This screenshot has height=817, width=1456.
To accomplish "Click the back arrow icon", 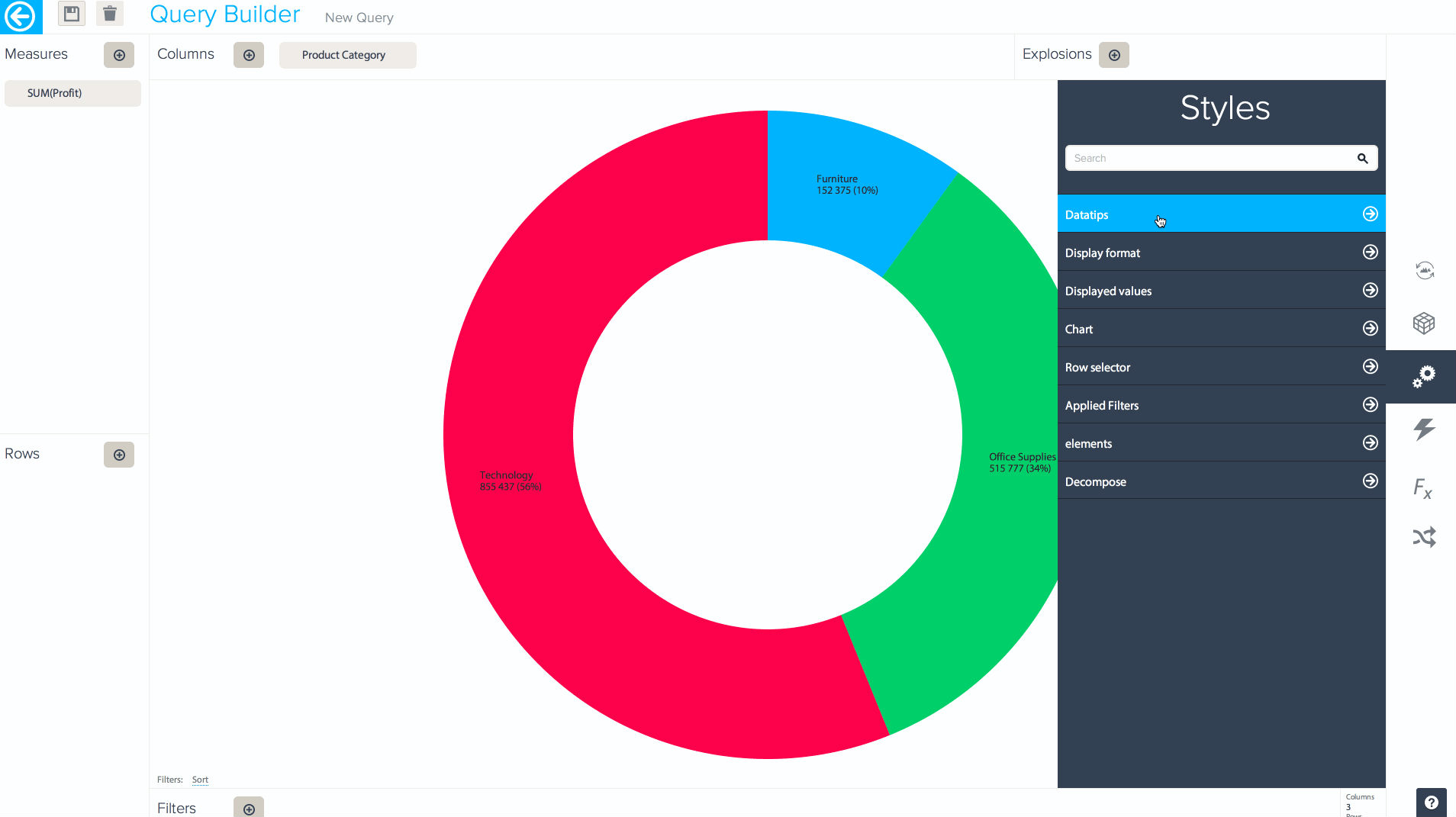I will [x=21, y=16].
